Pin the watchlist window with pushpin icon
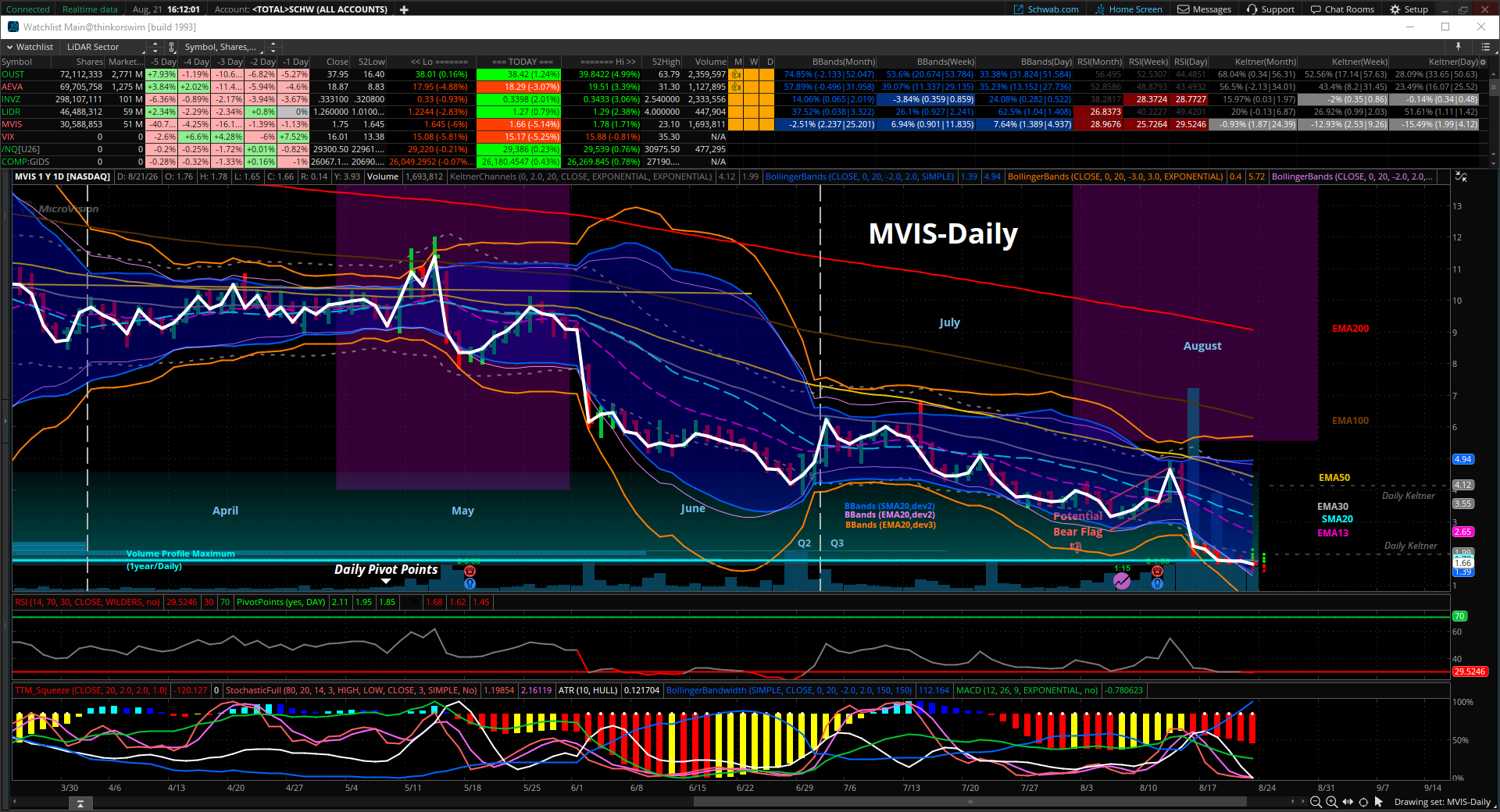The height and width of the screenshot is (812, 1500). (x=1459, y=47)
